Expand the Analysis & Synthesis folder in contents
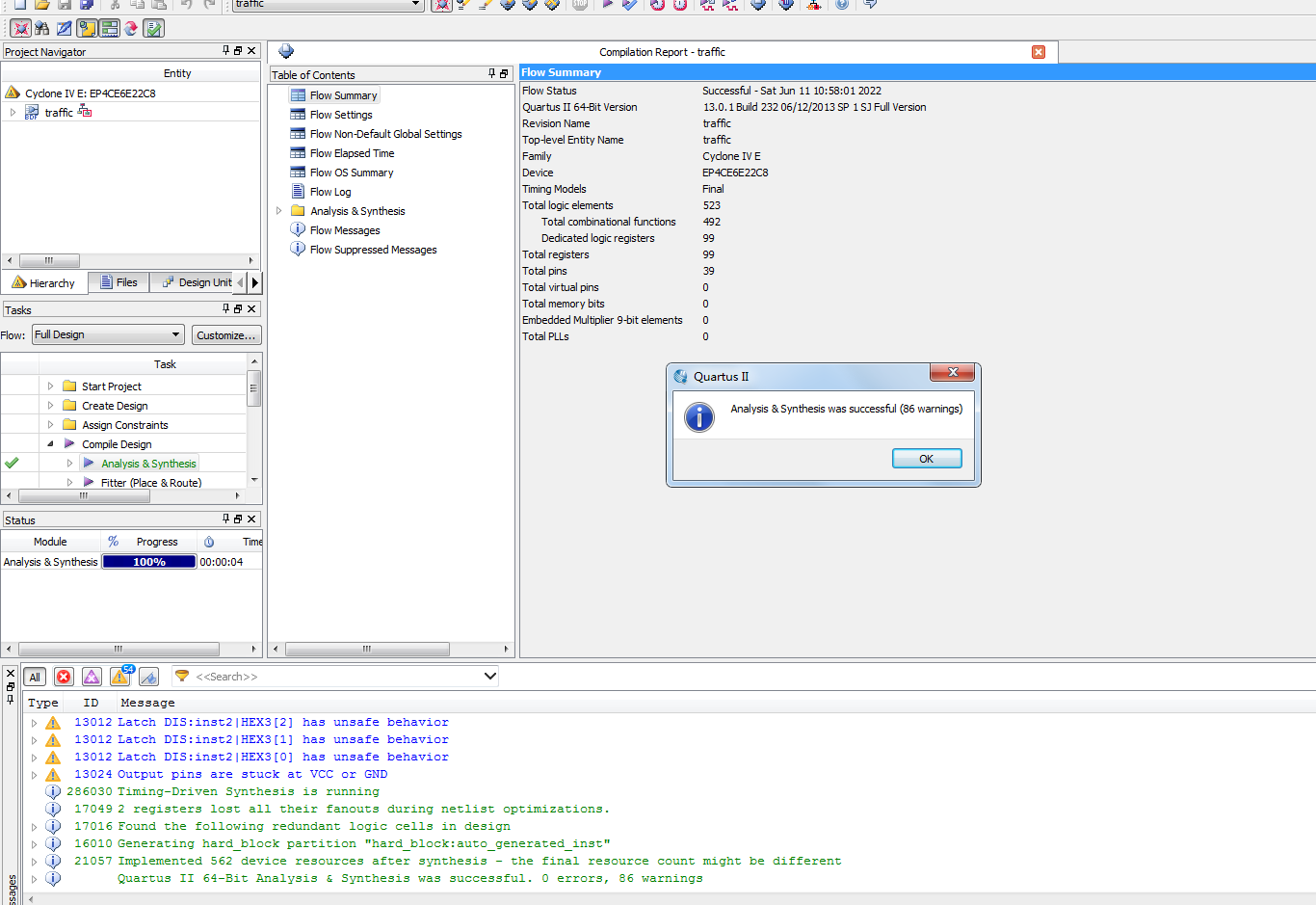The image size is (1316, 905). (279, 211)
